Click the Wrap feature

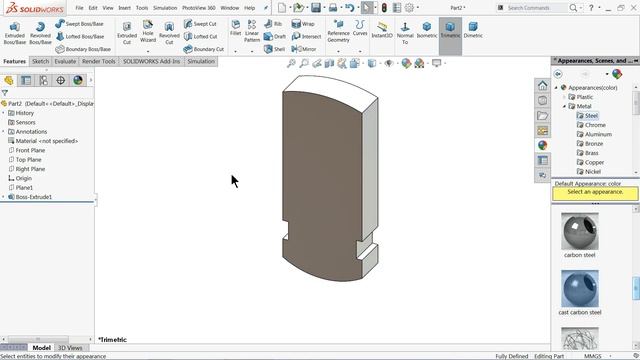coord(303,24)
